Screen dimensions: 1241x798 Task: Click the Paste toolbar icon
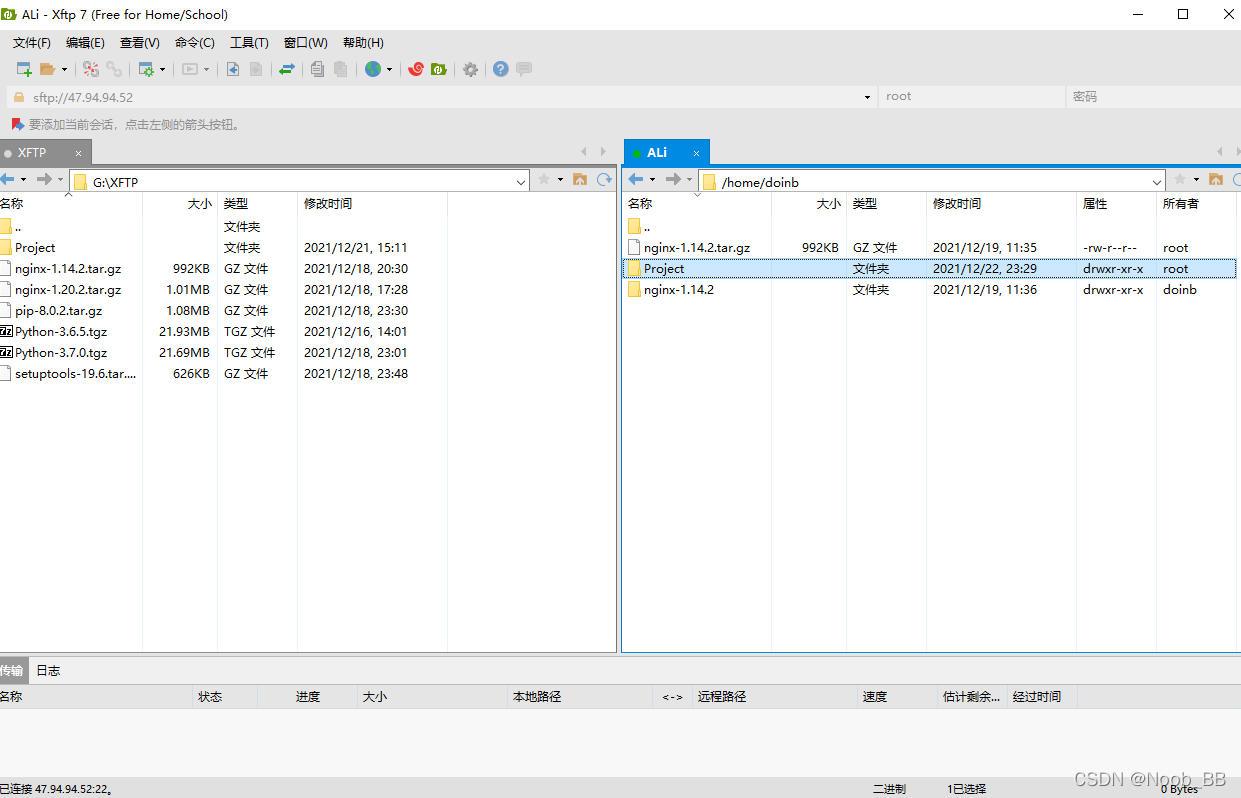[341, 69]
